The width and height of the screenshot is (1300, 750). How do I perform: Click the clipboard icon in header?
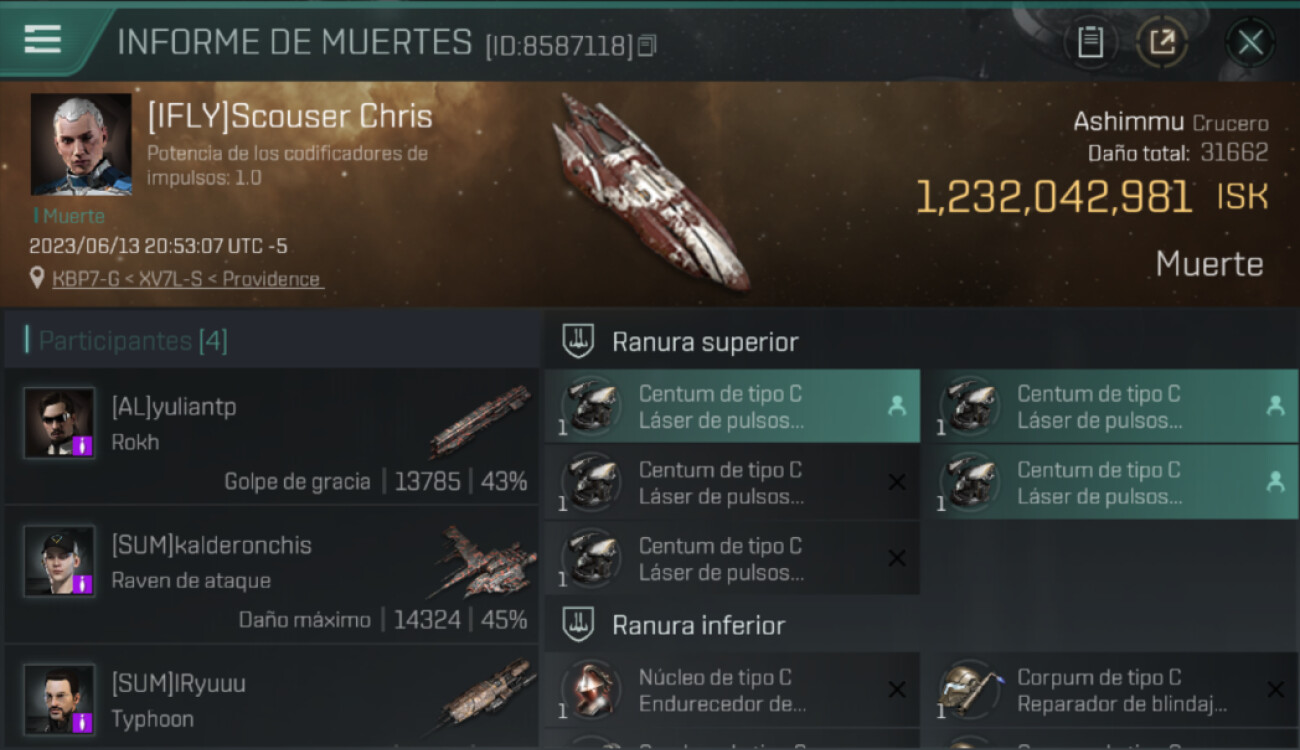pyautogui.click(x=1090, y=43)
